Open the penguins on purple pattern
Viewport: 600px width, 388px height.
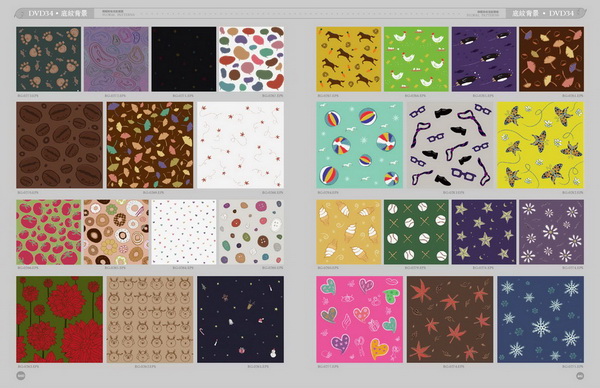click(x=484, y=59)
